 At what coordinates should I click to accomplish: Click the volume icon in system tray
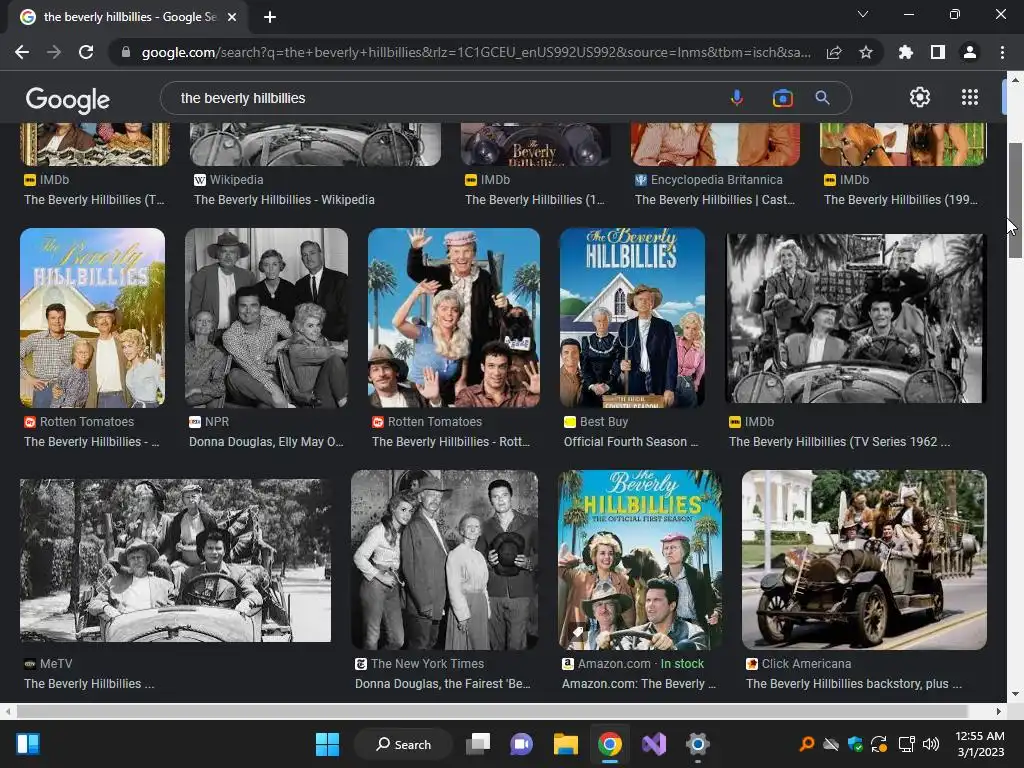pyautogui.click(x=931, y=744)
